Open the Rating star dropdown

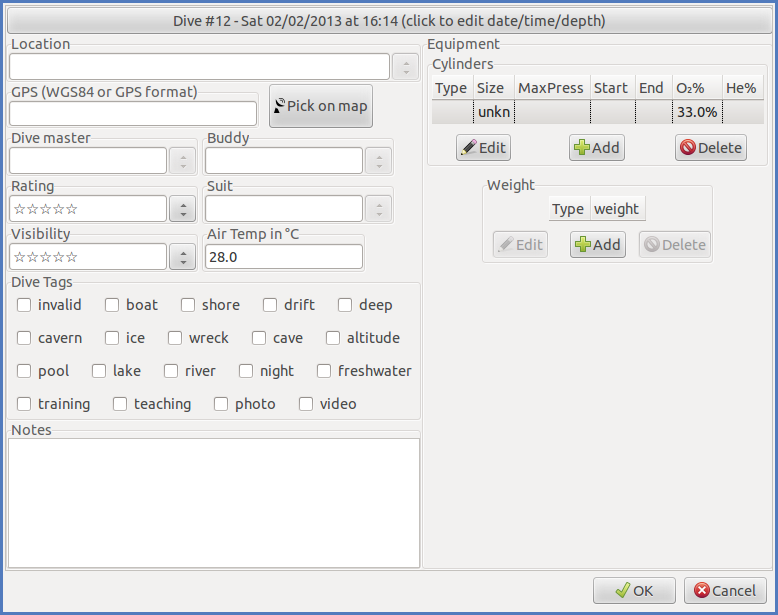click(183, 208)
